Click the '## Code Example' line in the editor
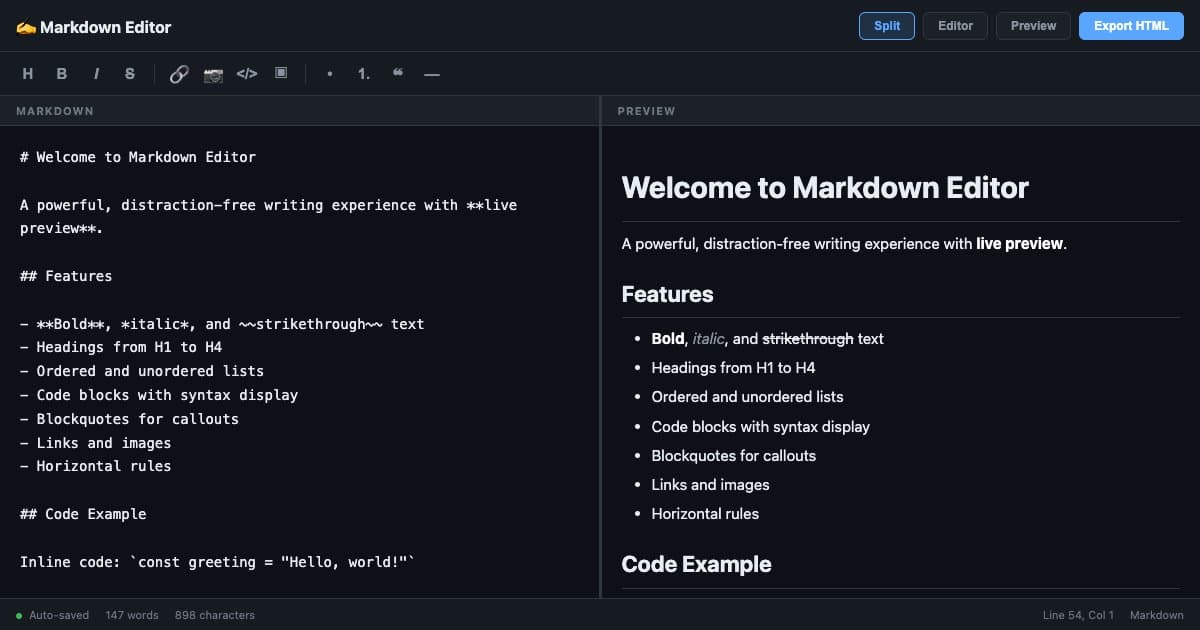The image size is (1200, 630). 83,514
